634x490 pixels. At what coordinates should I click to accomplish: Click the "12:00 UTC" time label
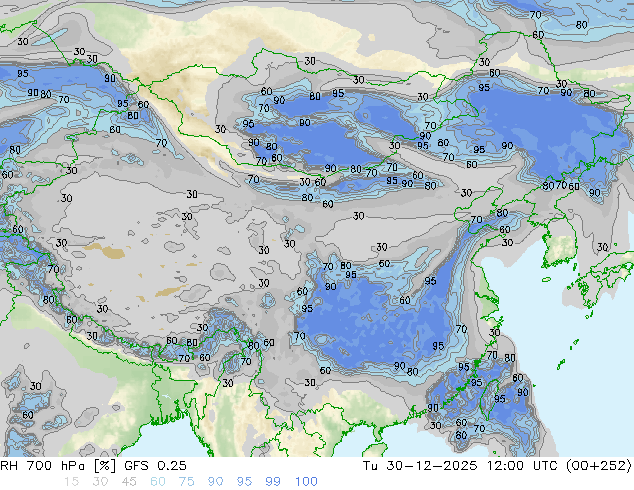coord(521,466)
